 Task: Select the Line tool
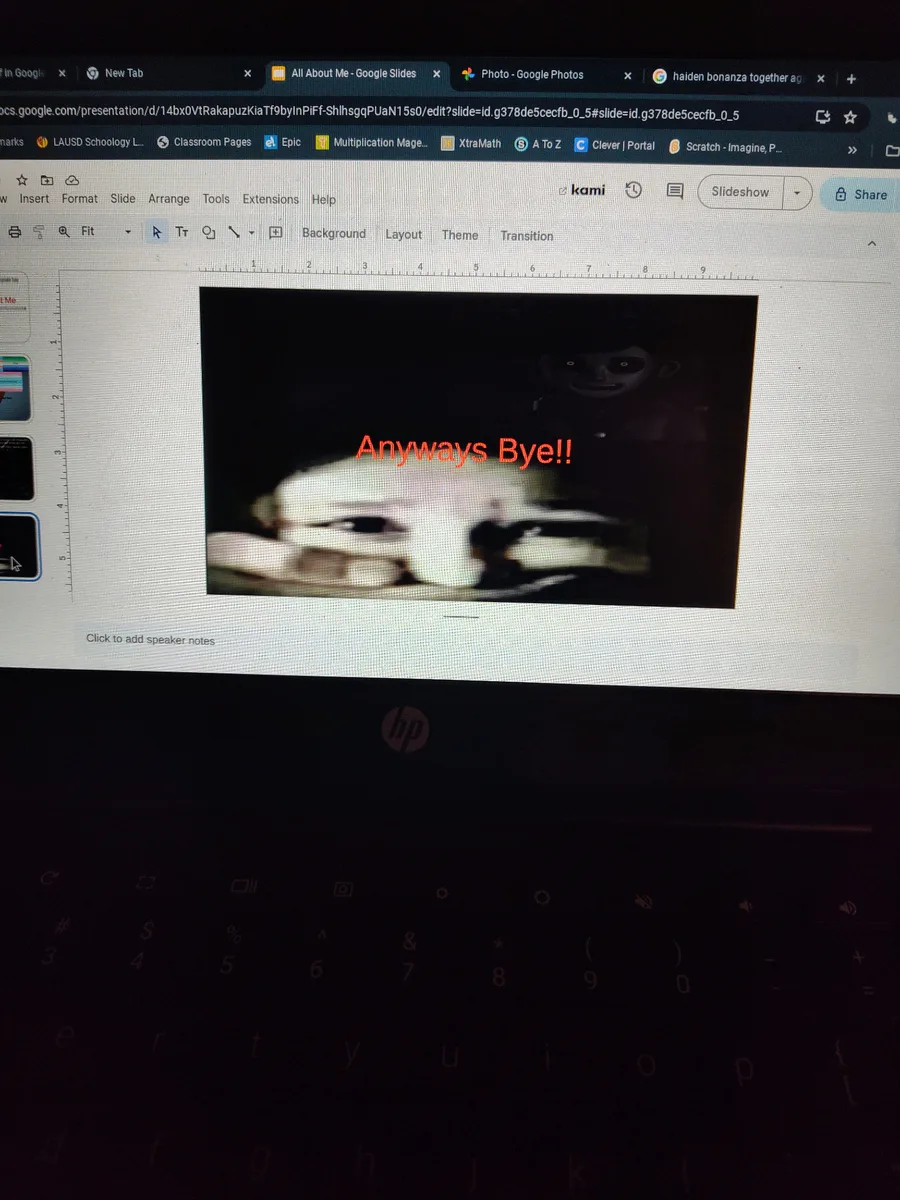234,233
